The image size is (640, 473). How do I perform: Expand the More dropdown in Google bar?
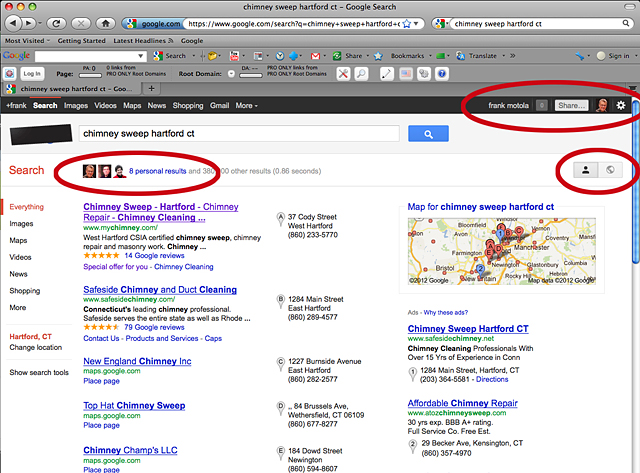pyautogui.click(x=247, y=105)
